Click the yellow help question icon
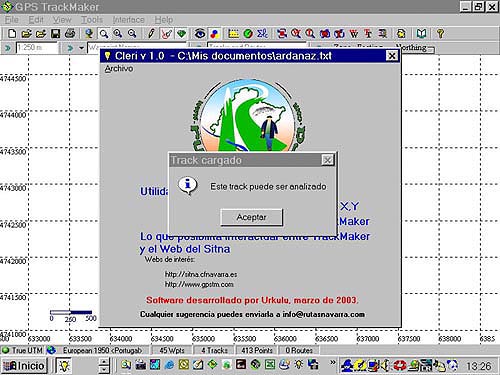Viewport: 500px width, 375px height. point(440,34)
